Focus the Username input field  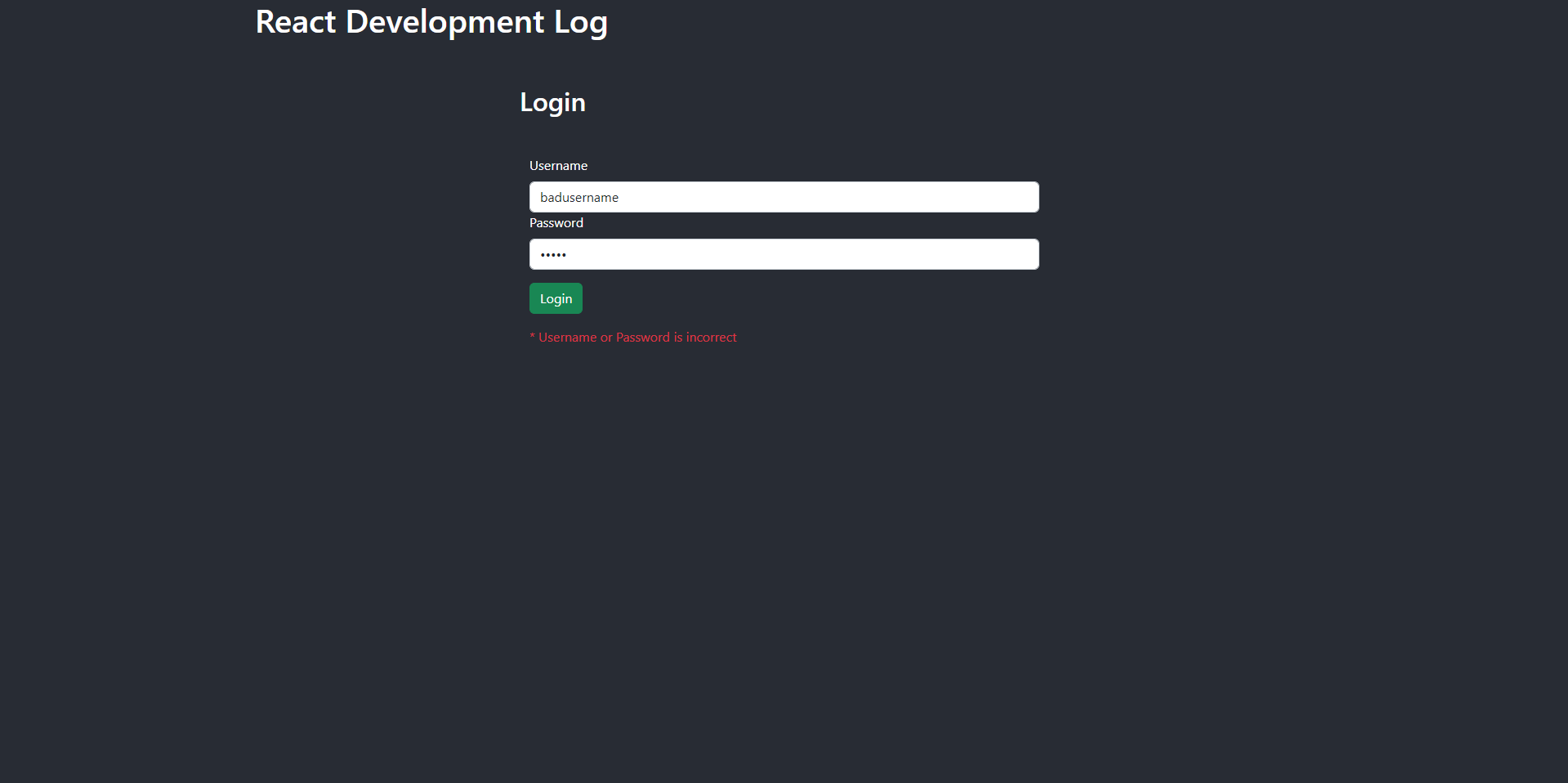[x=784, y=197]
